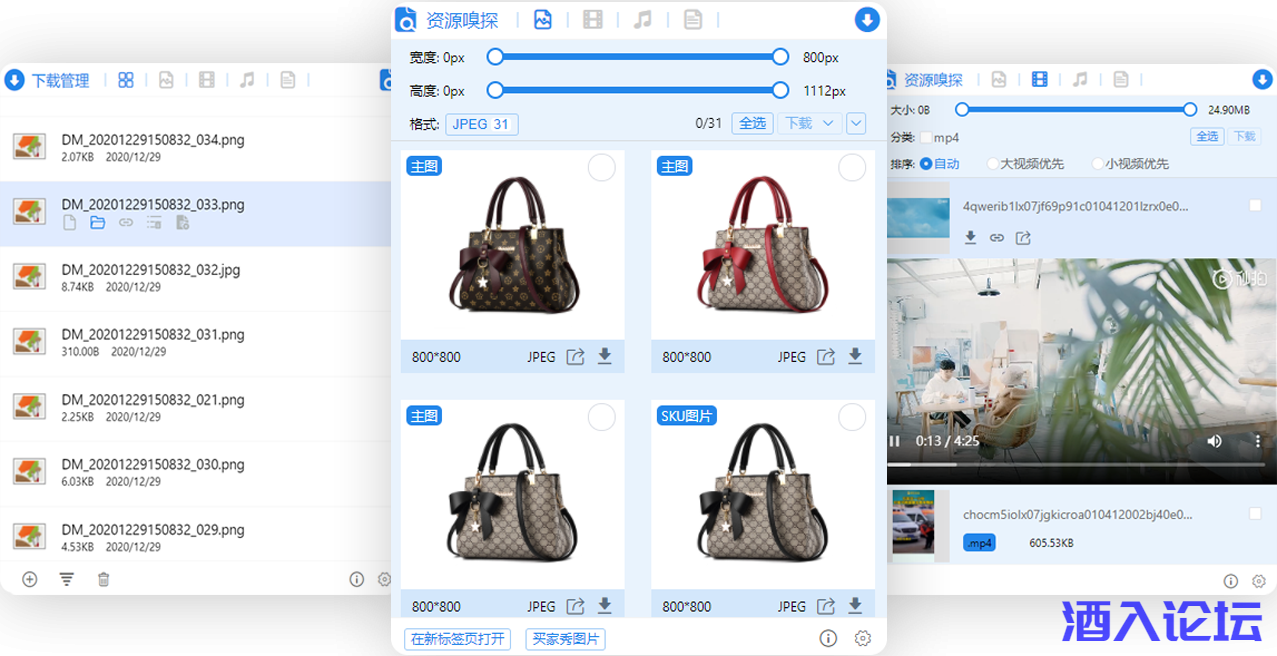Open first brown handbag image externally
The height and width of the screenshot is (656, 1277).
point(575,356)
